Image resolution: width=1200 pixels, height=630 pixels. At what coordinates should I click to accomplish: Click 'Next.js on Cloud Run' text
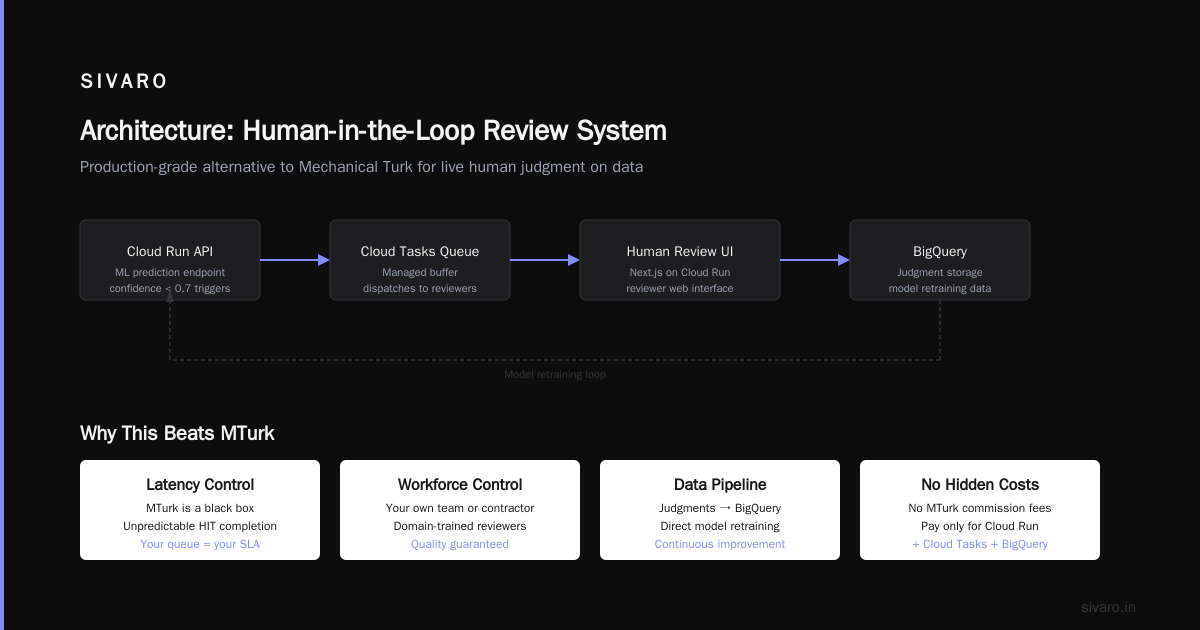tap(680, 273)
